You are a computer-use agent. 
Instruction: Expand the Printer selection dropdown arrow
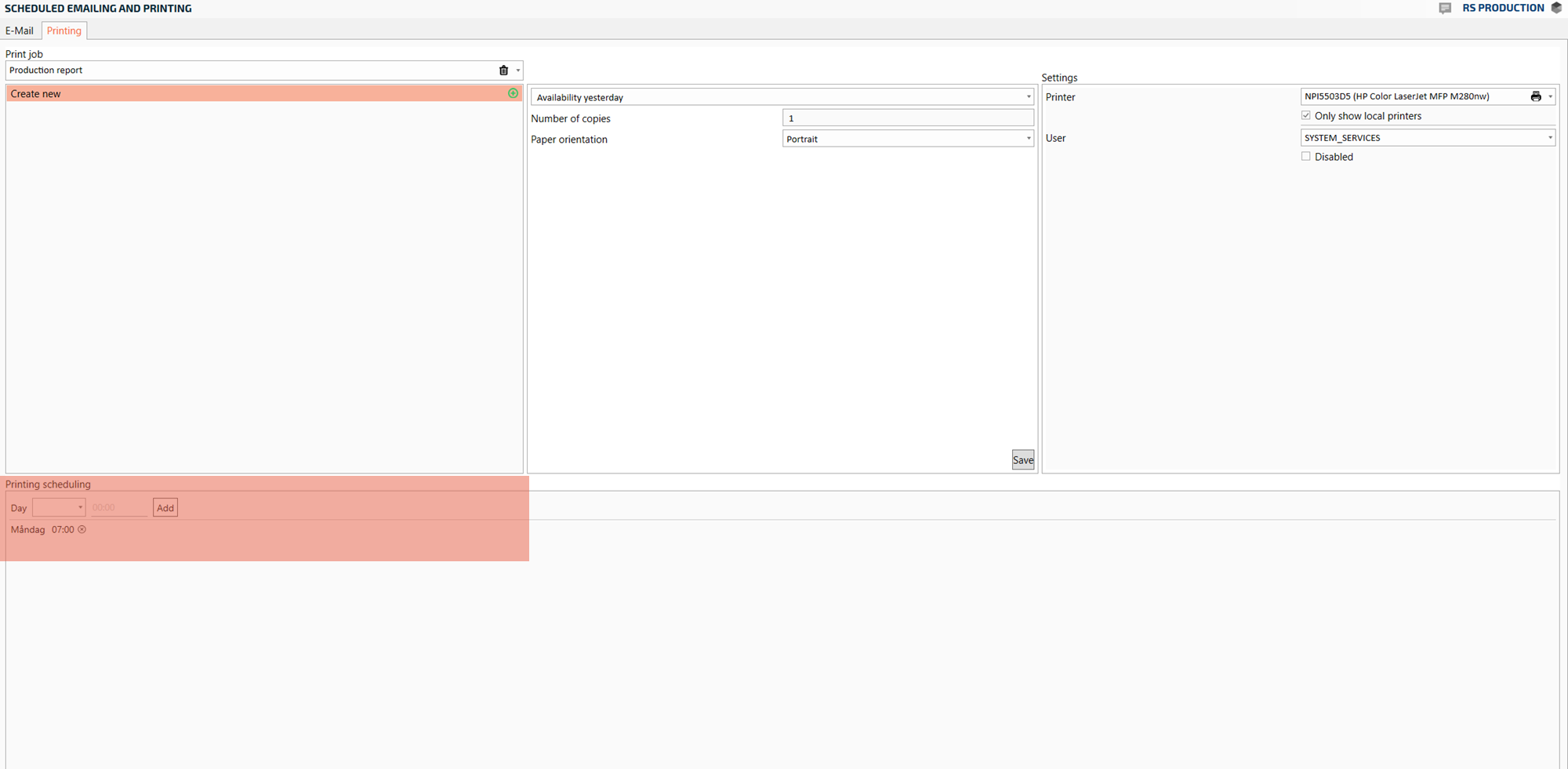[x=1550, y=96]
